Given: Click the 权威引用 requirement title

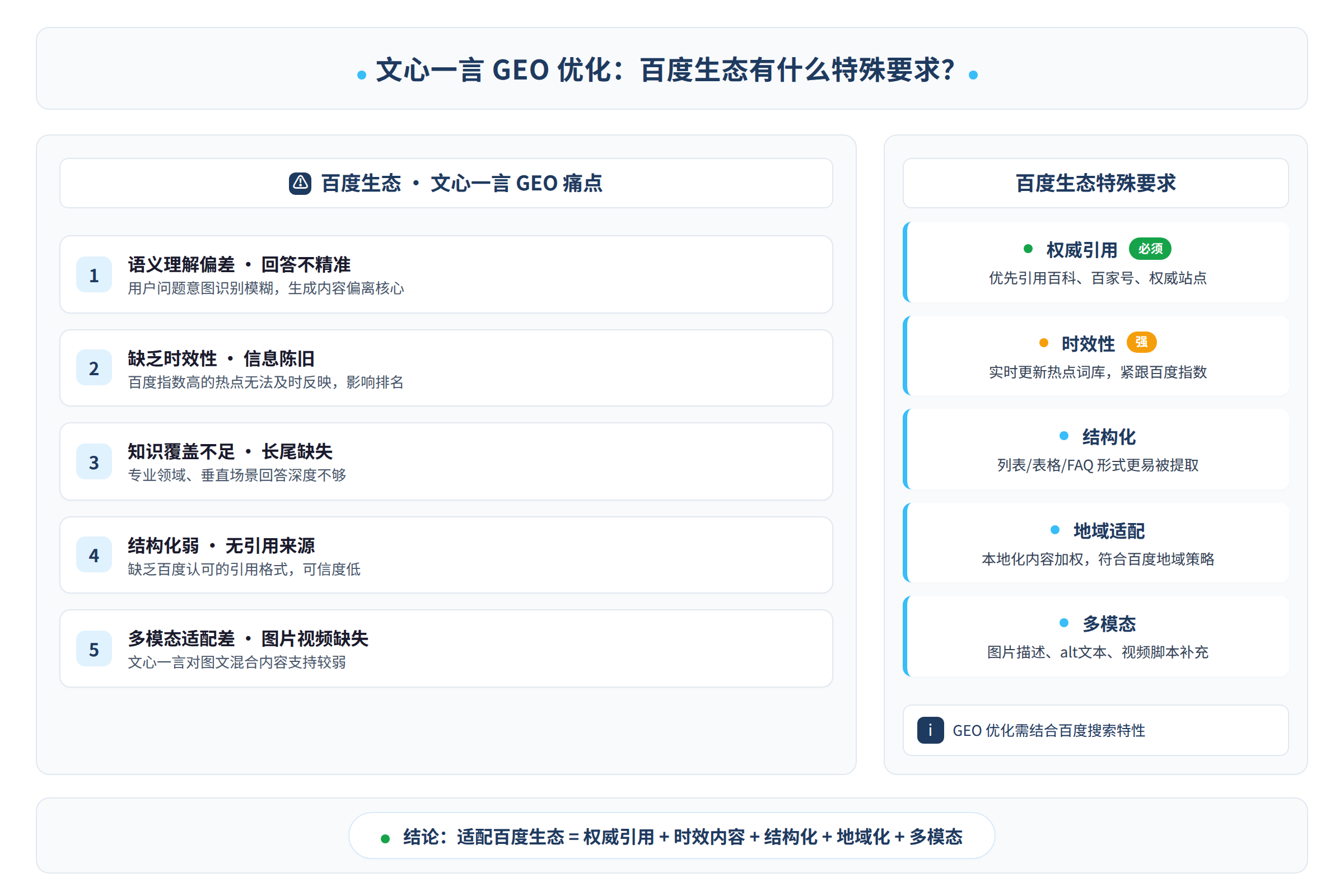Looking at the screenshot, I should tap(1082, 250).
